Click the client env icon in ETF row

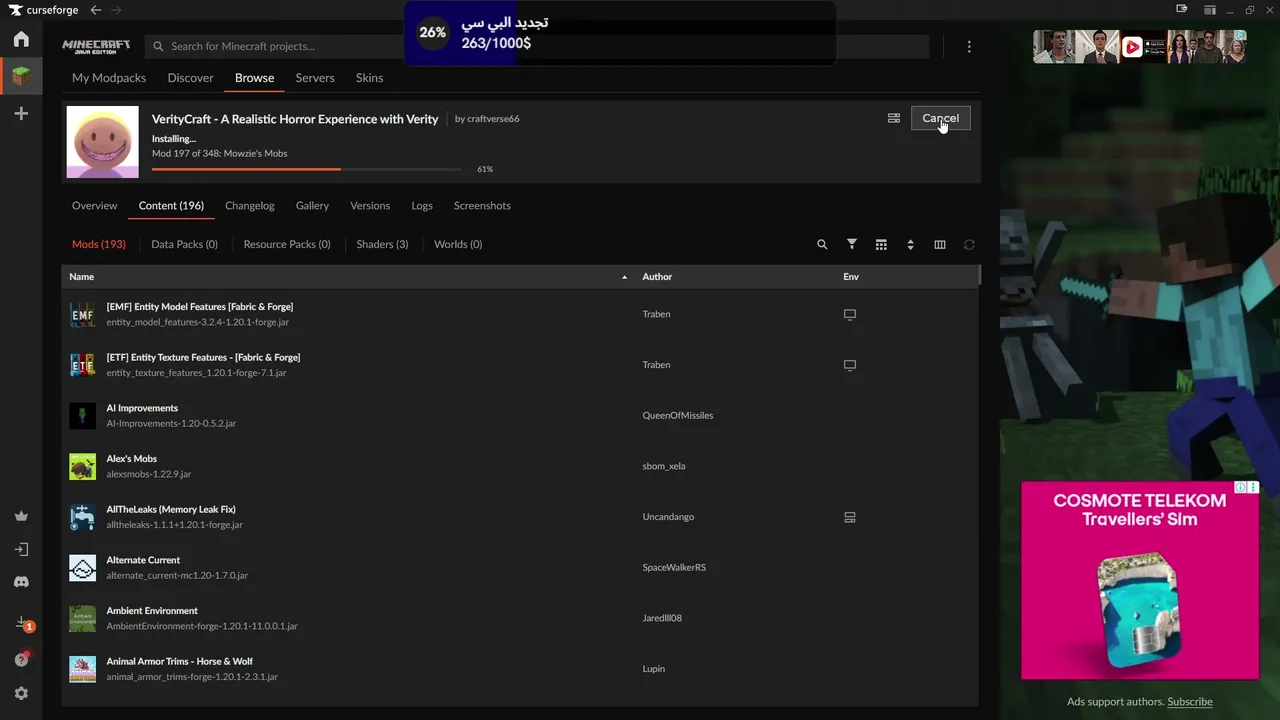point(850,365)
